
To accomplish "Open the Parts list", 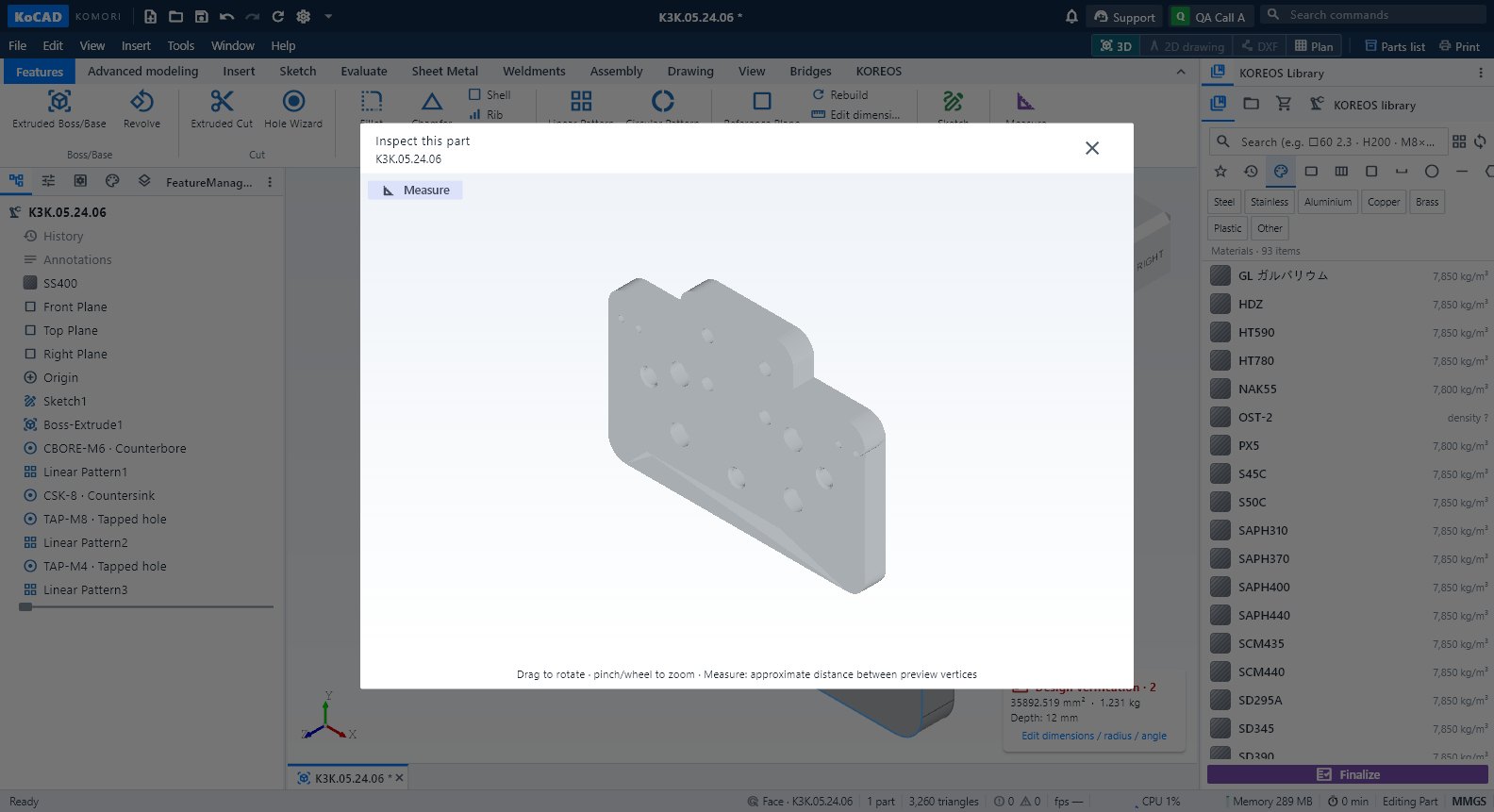I will pyautogui.click(x=1395, y=46).
